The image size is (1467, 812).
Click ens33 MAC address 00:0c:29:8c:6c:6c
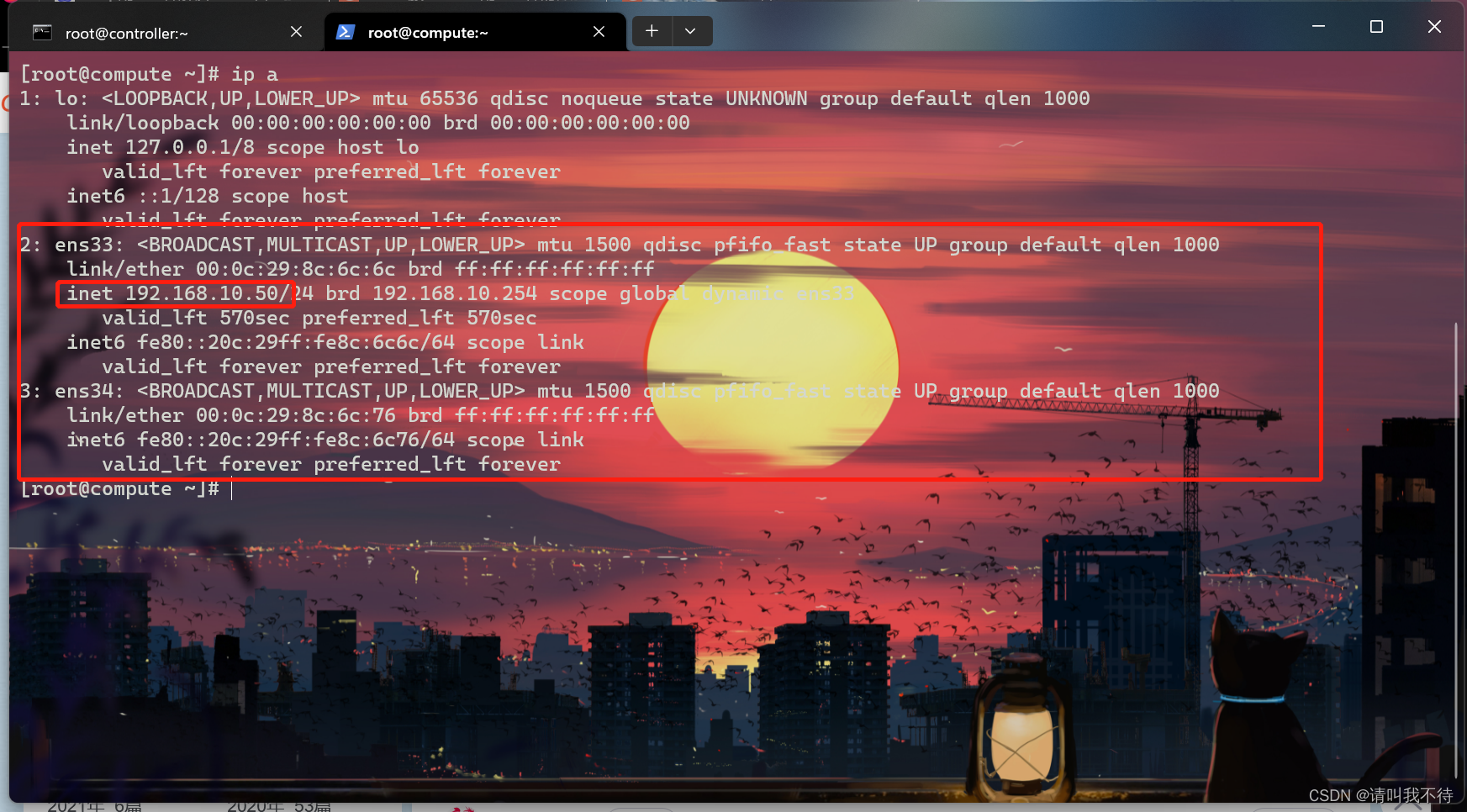[x=295, y=269]
